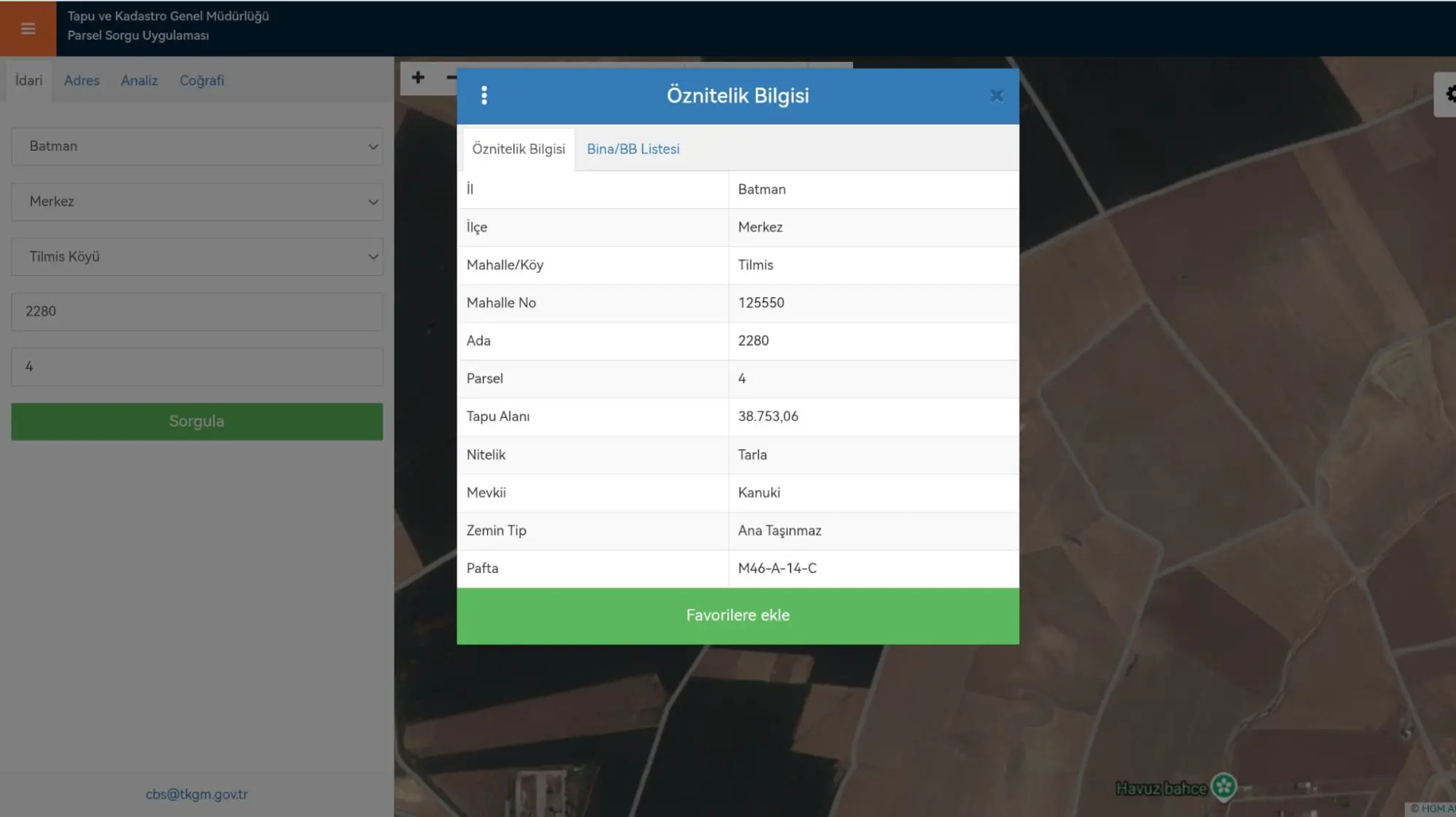
Task: Click the İl value Batman in table
Action: [761, 189]
